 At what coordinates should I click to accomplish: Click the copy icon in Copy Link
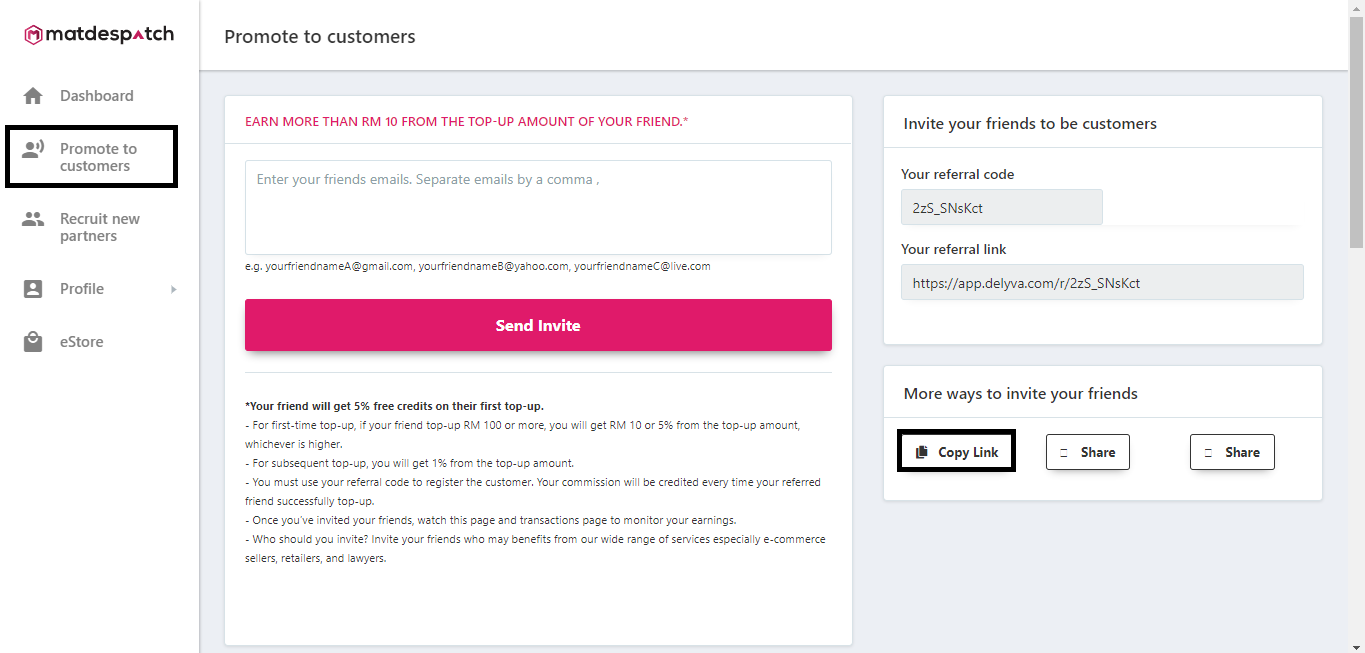coord(922,452)
